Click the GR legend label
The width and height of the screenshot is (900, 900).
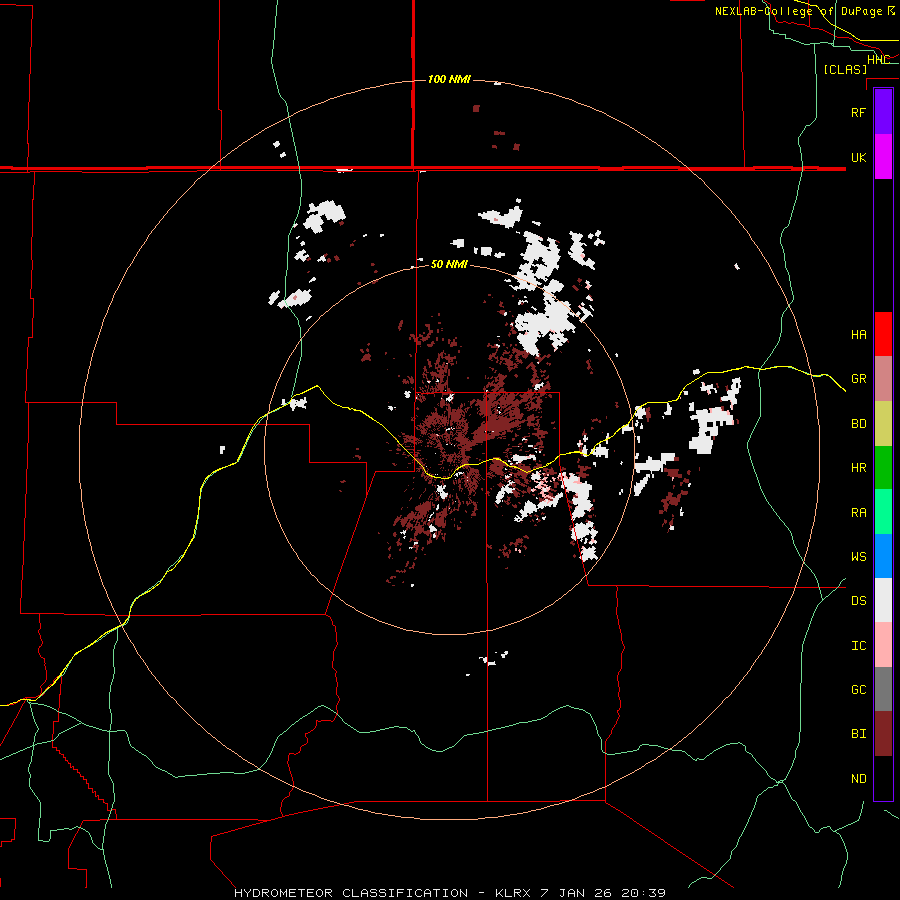(858, 379)
